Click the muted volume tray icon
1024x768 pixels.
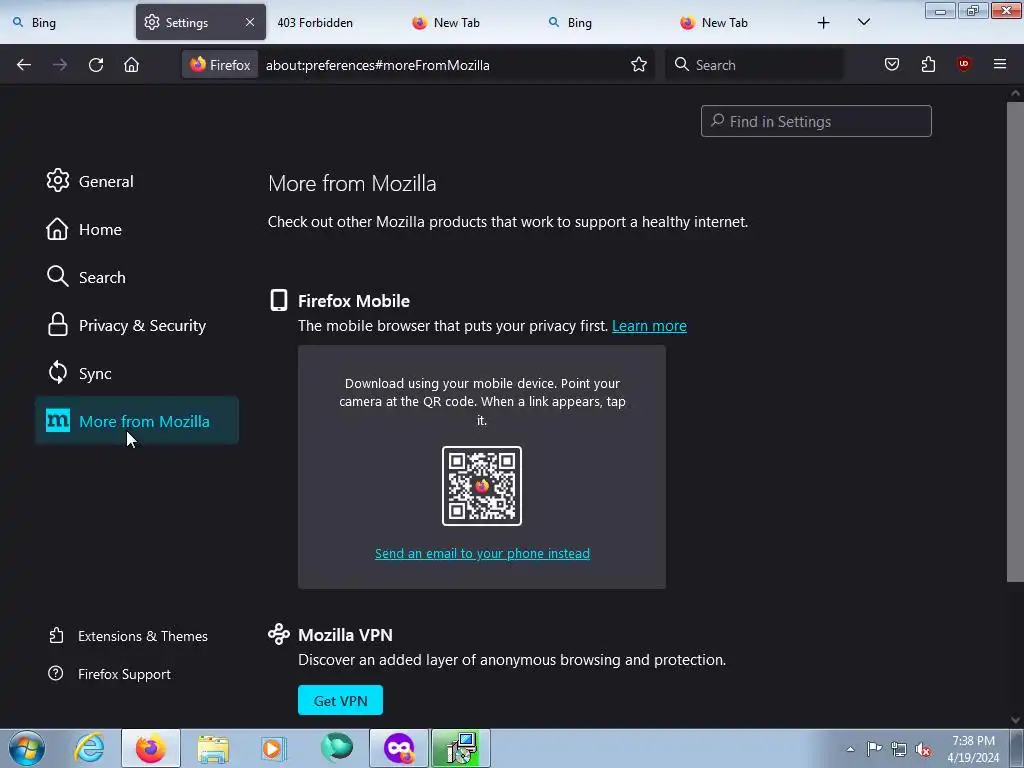pyautogui.click(x=923, y=749)
